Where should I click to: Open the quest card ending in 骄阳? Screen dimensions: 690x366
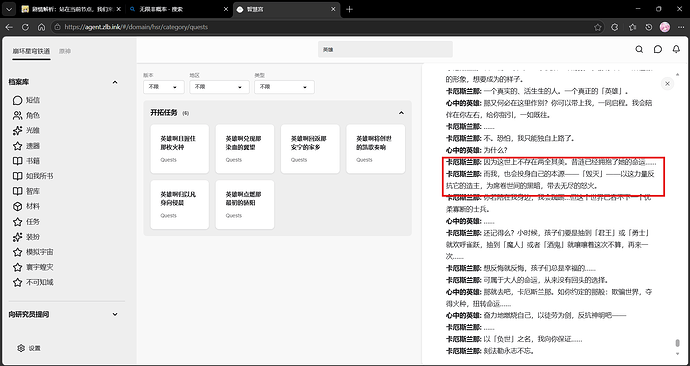pyautogui.click(x=245, y=205)
